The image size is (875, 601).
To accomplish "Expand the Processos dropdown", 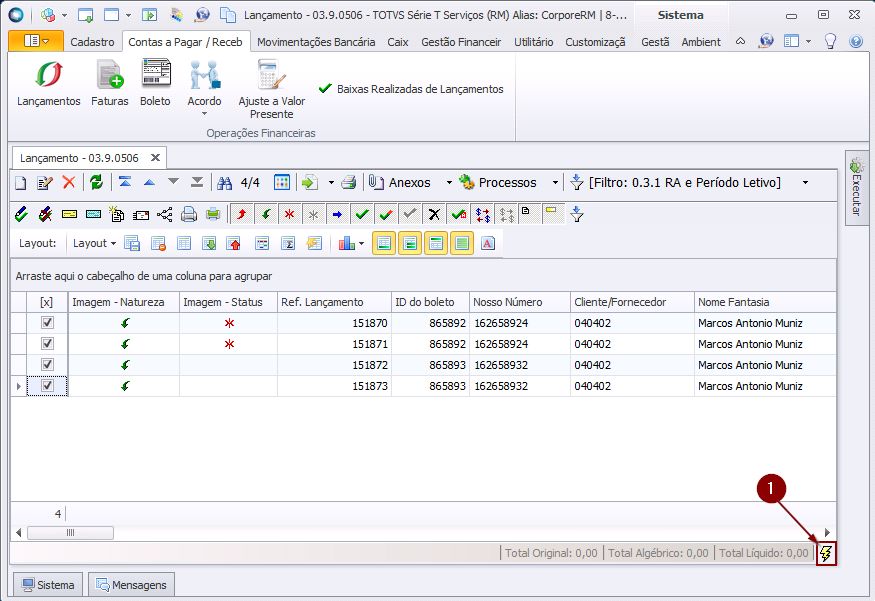I will (555, 182).
